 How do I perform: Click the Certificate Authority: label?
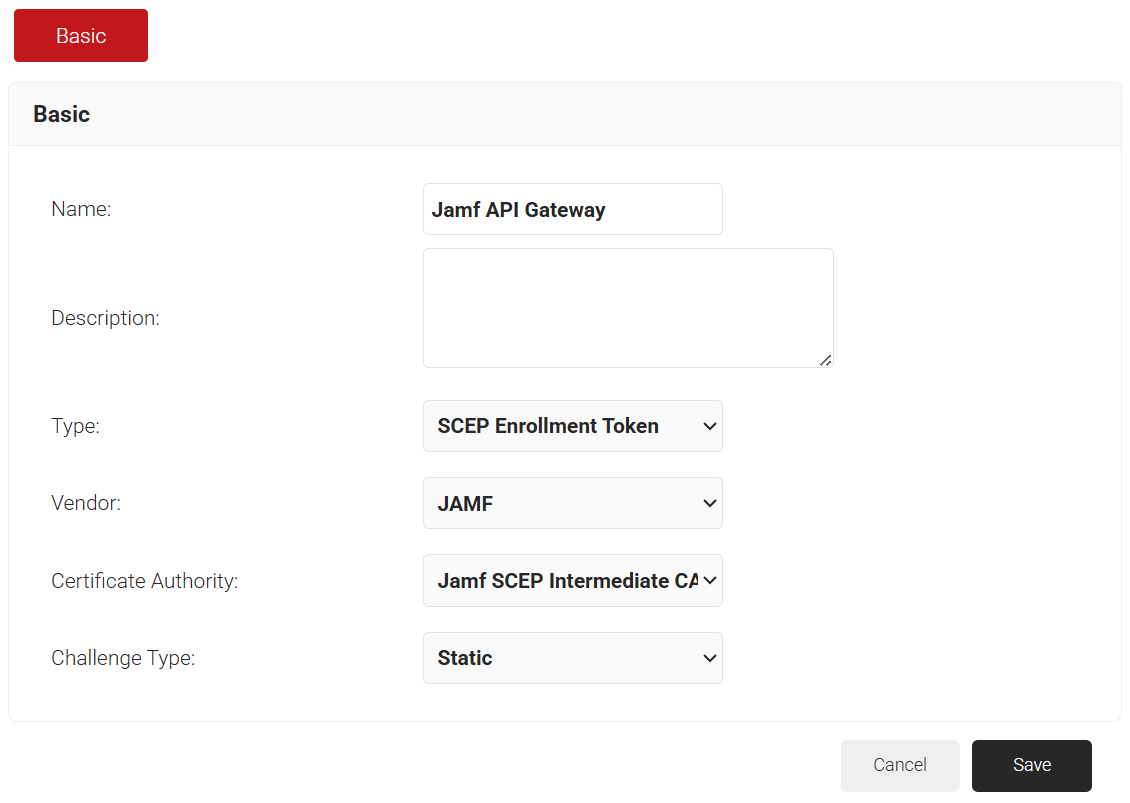pyautogui.click(x=144, y=581)
